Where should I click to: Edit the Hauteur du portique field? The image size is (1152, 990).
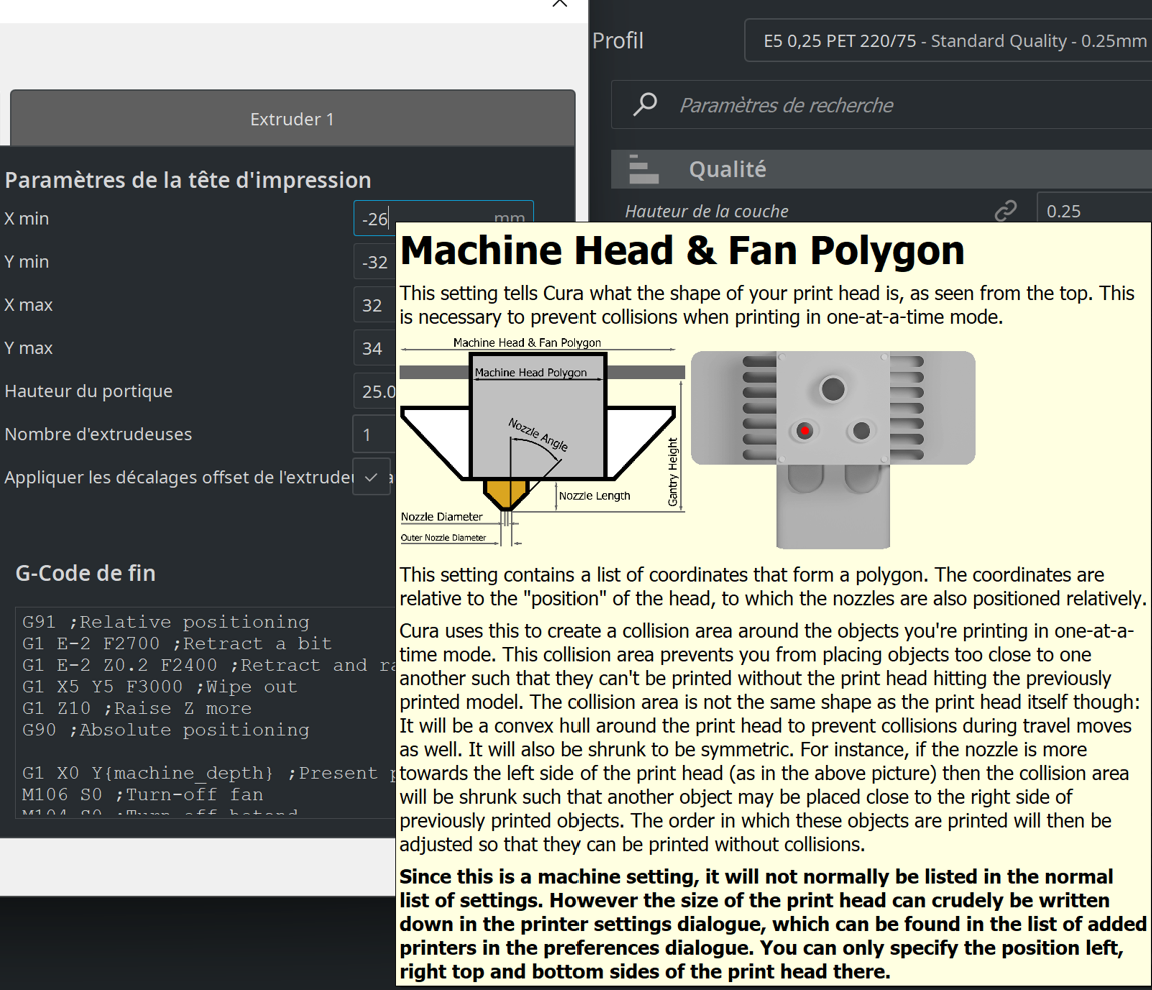coord(375,391)
